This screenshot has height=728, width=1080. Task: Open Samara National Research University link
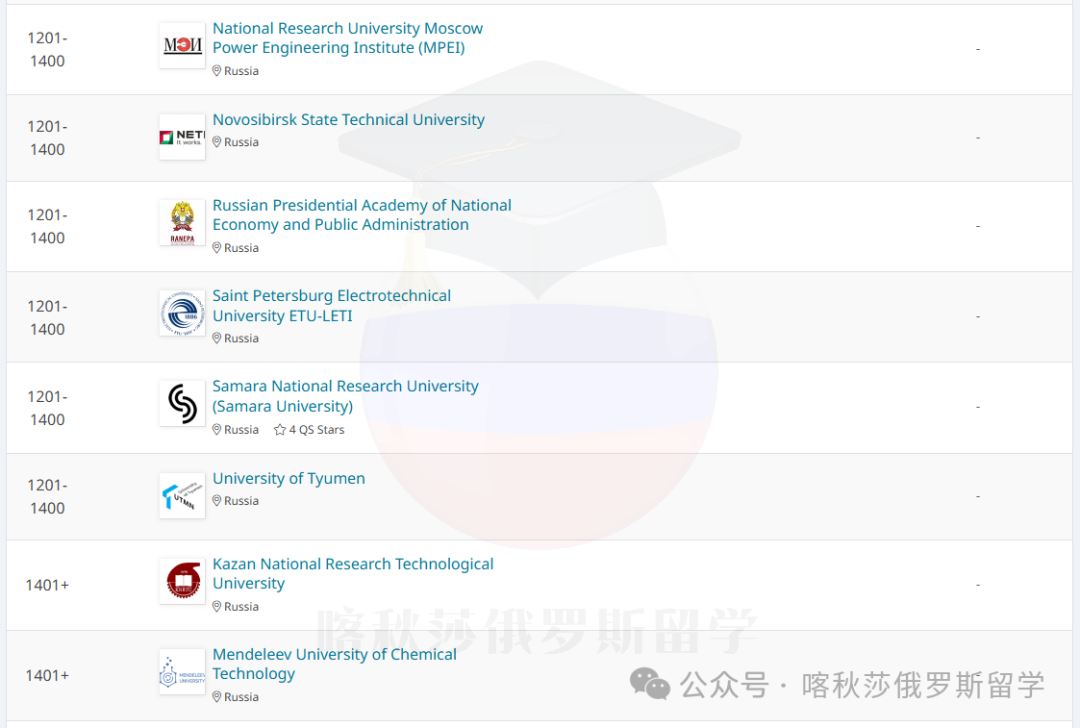(345, 396)
